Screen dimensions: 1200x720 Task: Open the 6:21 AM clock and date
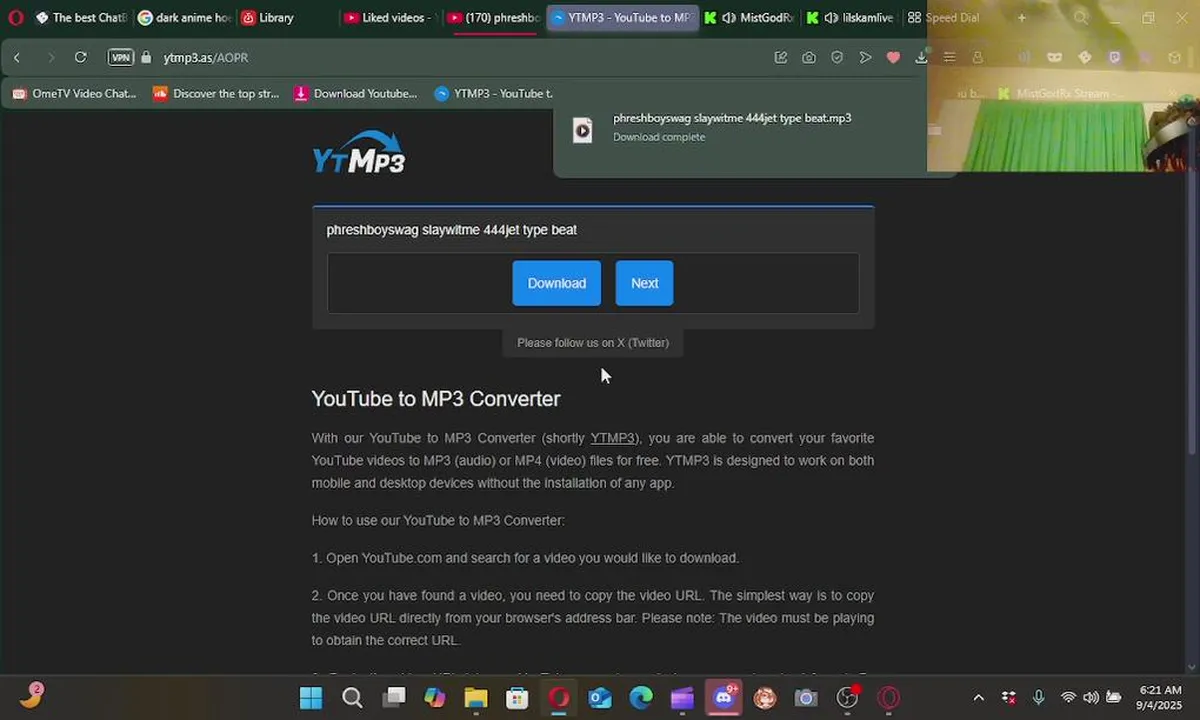click(1159, 698)
